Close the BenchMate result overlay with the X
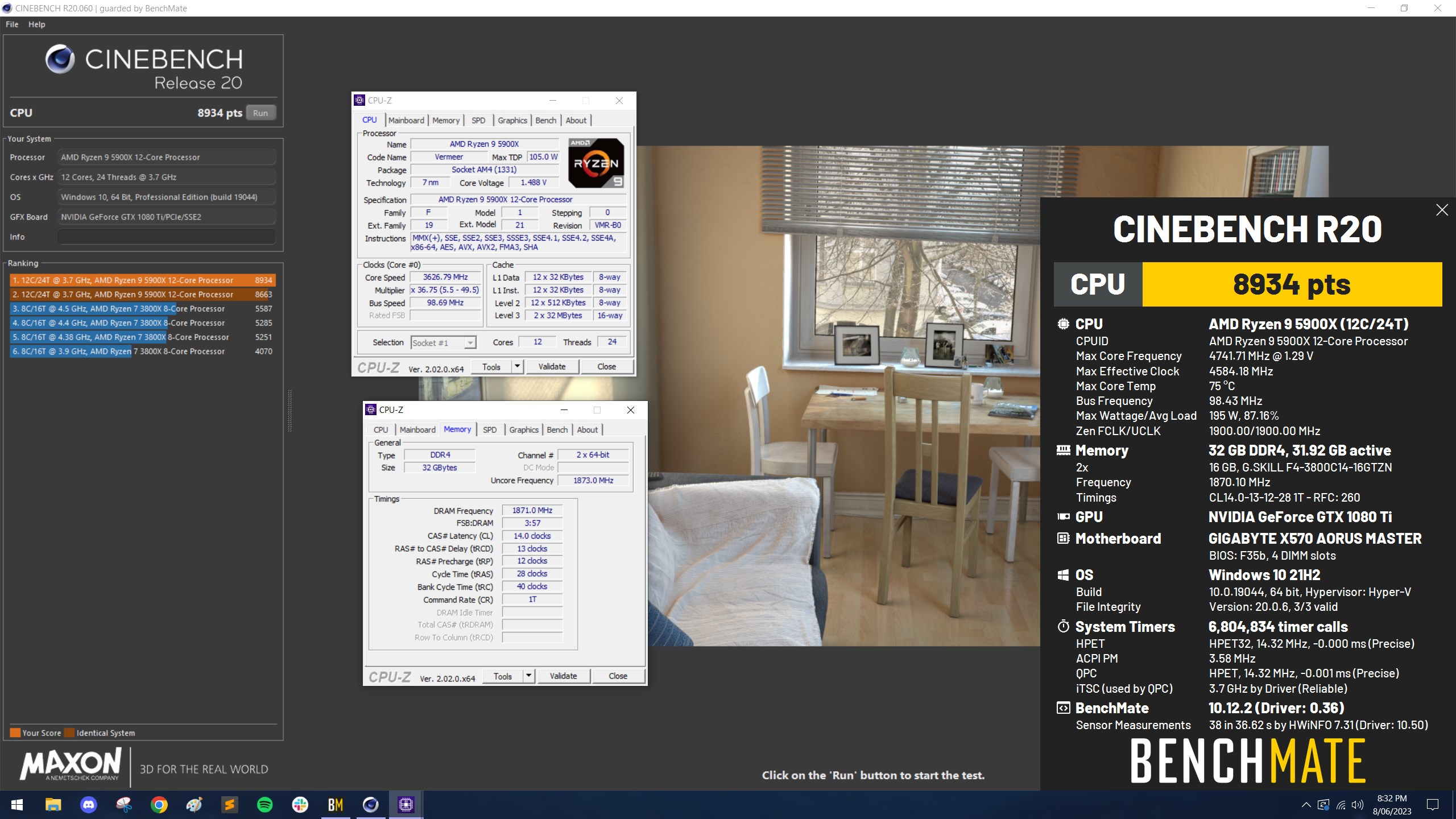This screenshot has height=819, width=1456. click(1442, 210)
